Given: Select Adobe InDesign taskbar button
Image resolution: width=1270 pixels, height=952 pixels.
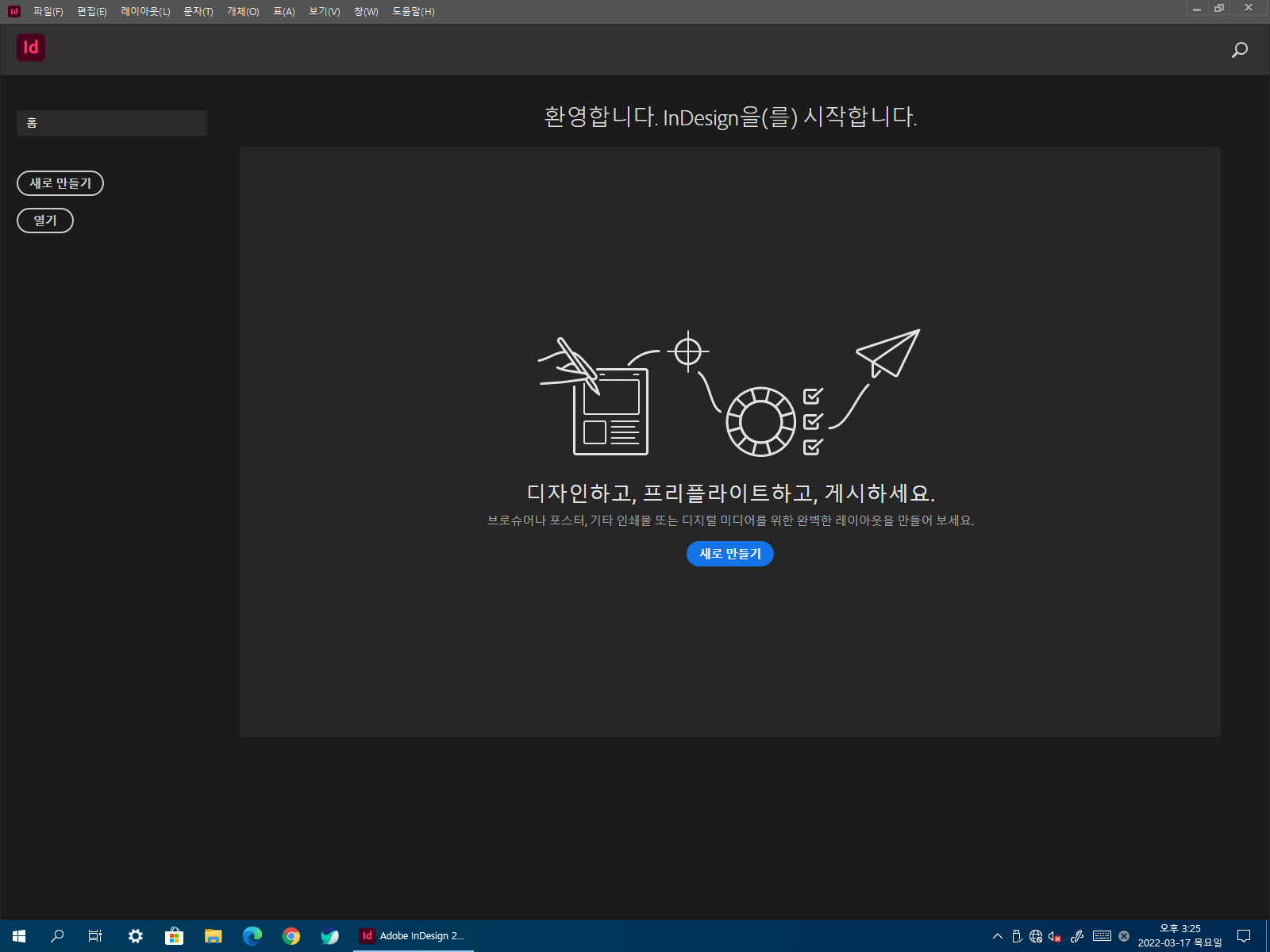Looking at the screenshot, I should 414,936.
